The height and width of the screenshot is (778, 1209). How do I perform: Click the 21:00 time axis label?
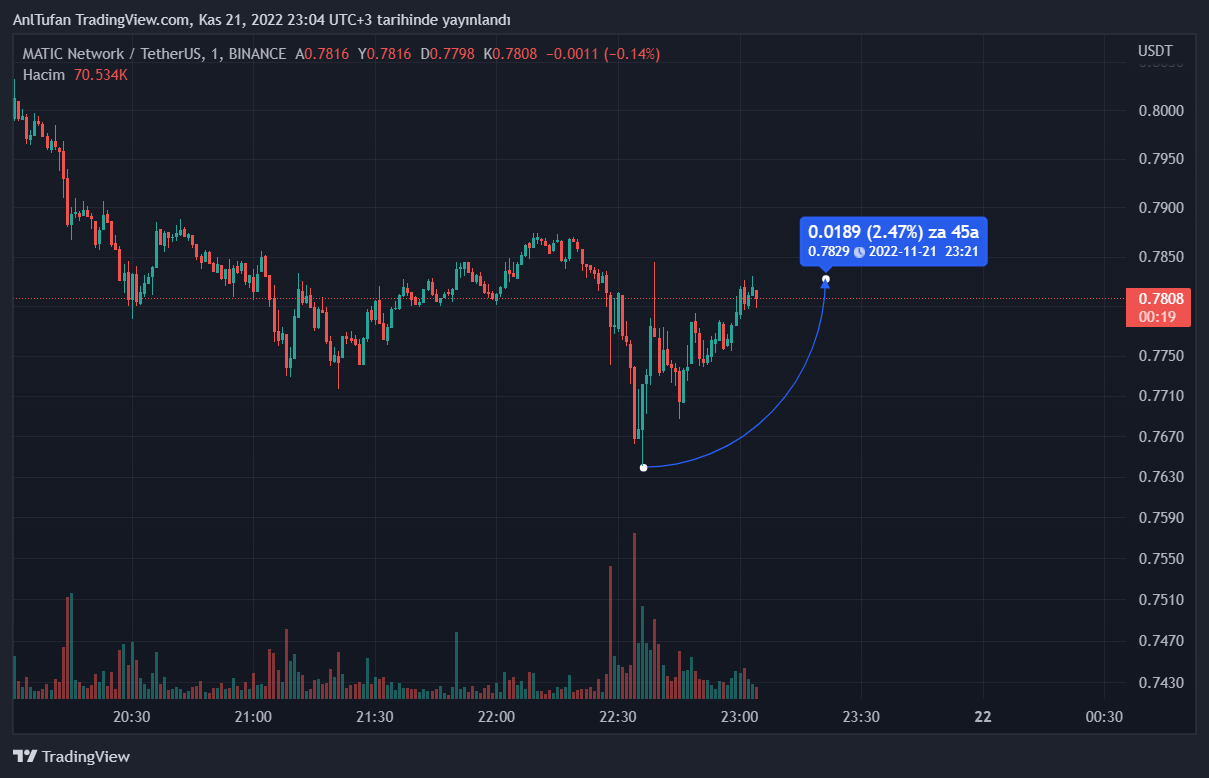(x=253, y=717)
